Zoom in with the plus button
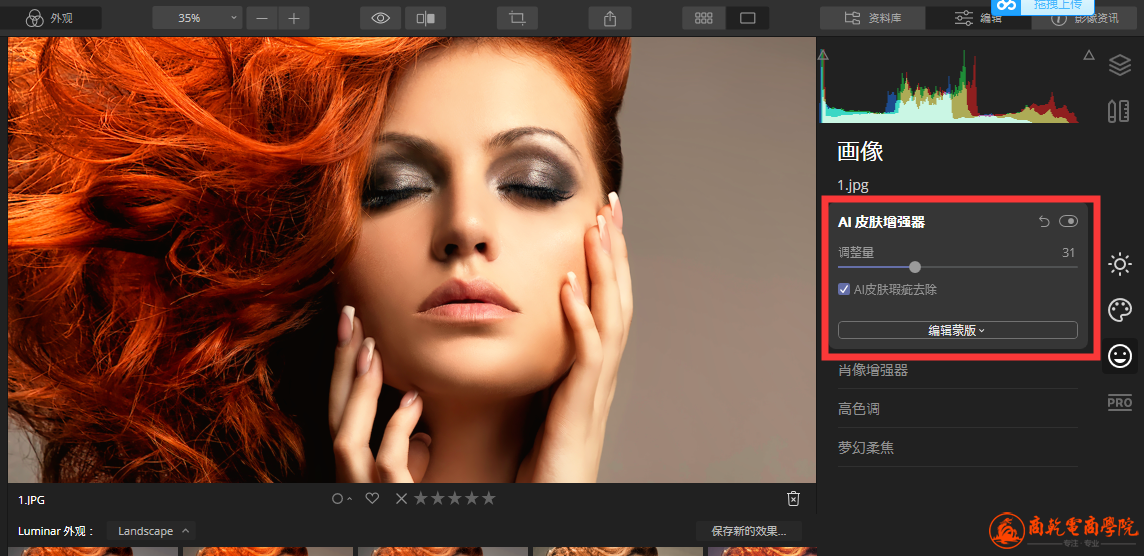 294,18
